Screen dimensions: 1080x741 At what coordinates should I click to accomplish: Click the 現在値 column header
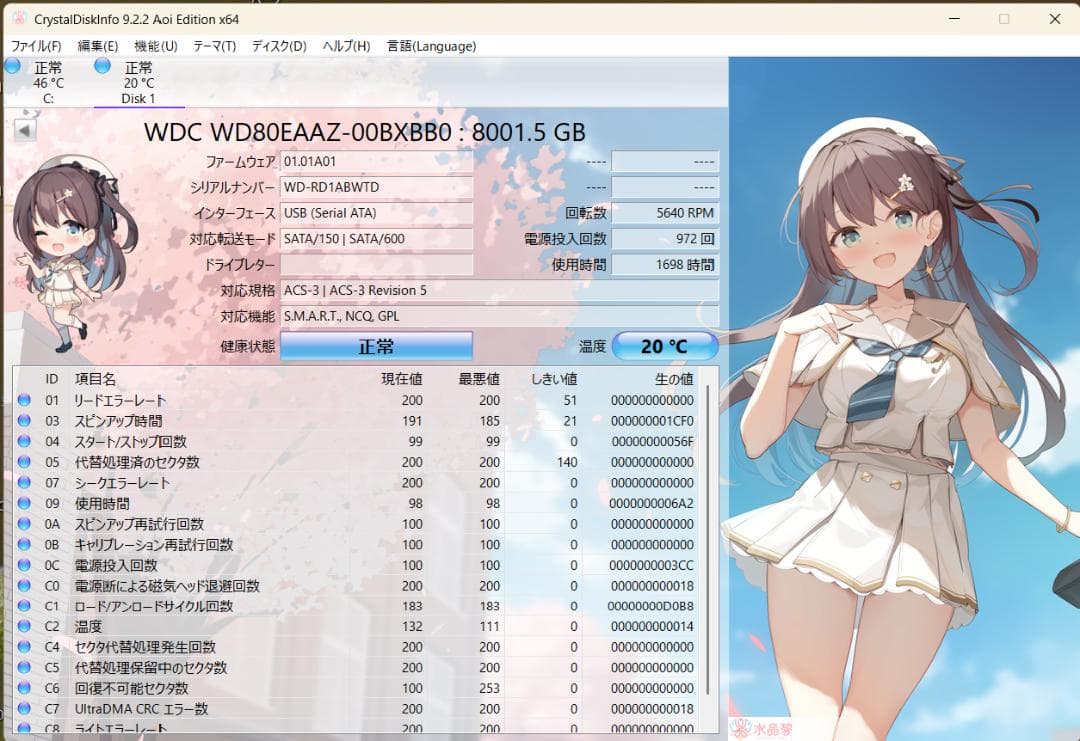[402, 379]
